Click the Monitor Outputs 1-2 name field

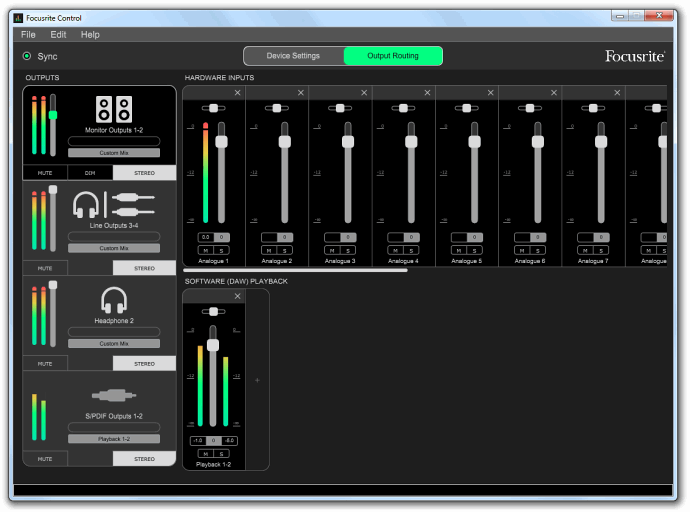coord(114,141)
